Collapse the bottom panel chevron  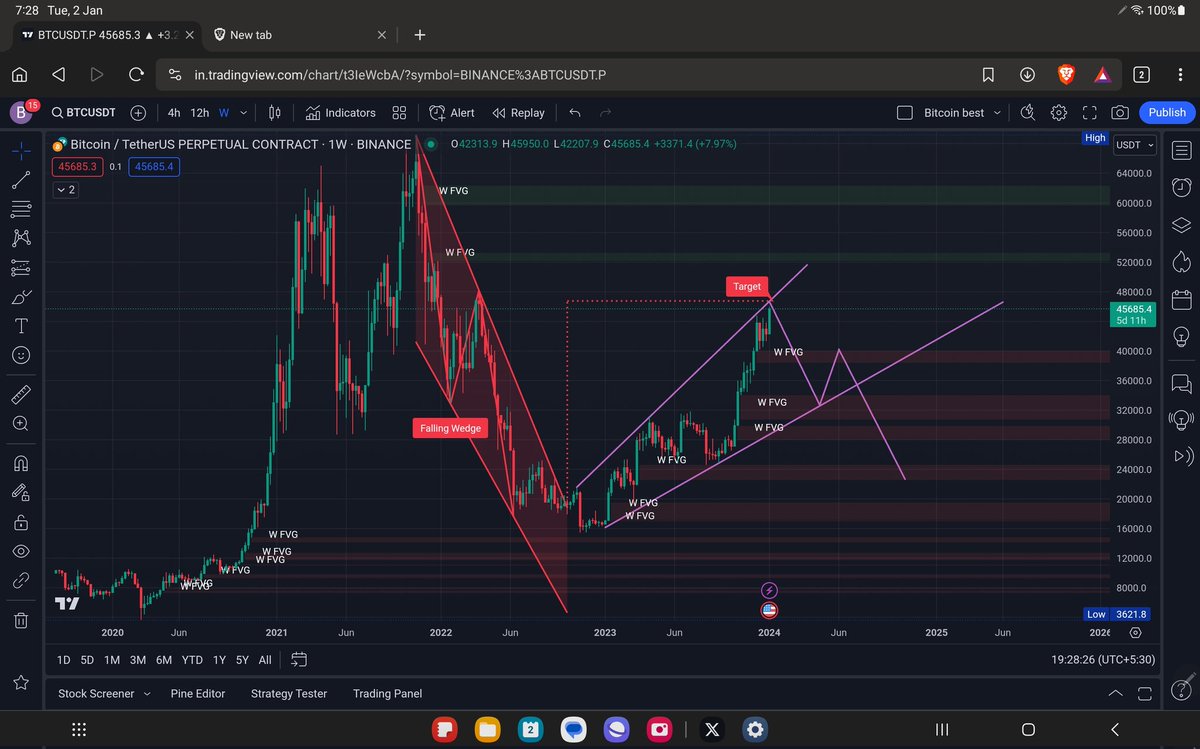pyautogui.click(x=1116, y=693)
